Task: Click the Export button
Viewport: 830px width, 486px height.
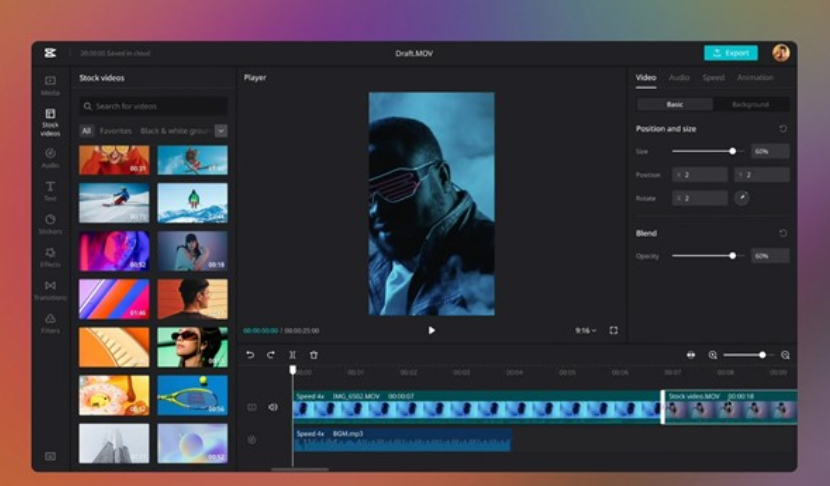Action: point(730,53)
